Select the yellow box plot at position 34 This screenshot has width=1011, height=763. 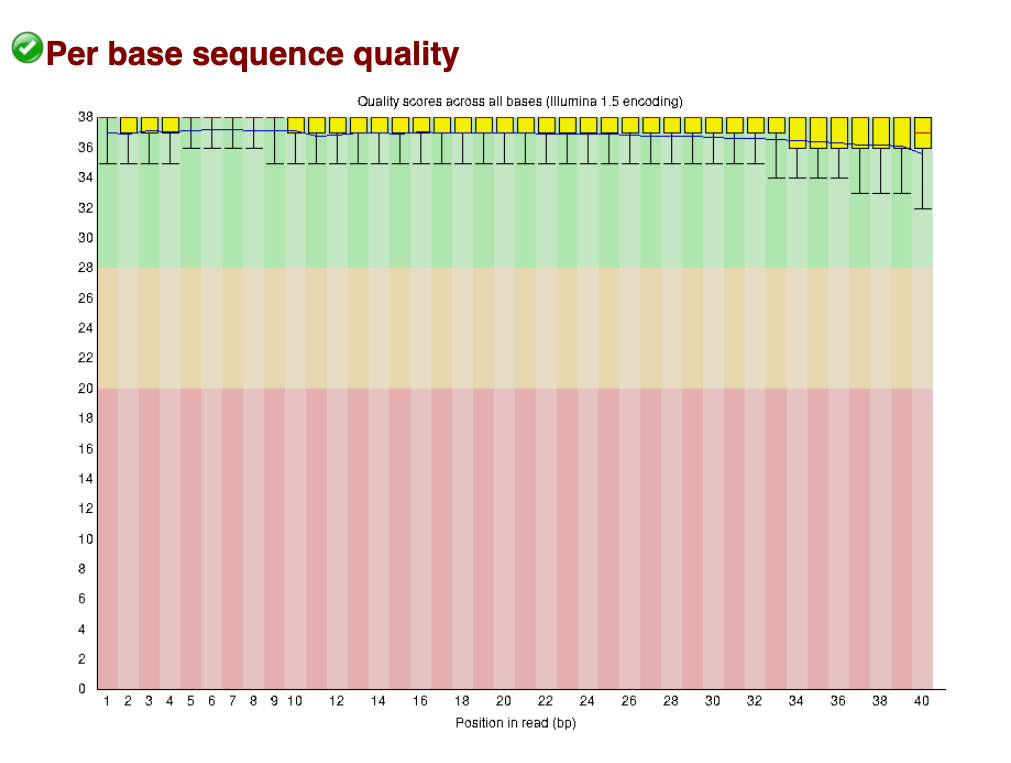(797, 132)
